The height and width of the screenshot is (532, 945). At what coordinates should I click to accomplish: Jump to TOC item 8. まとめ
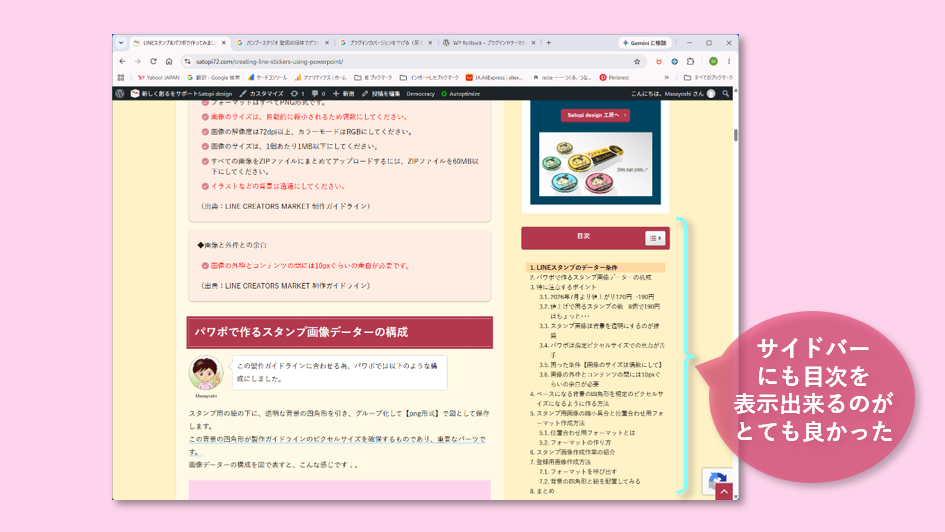click(x=542, y=491)
